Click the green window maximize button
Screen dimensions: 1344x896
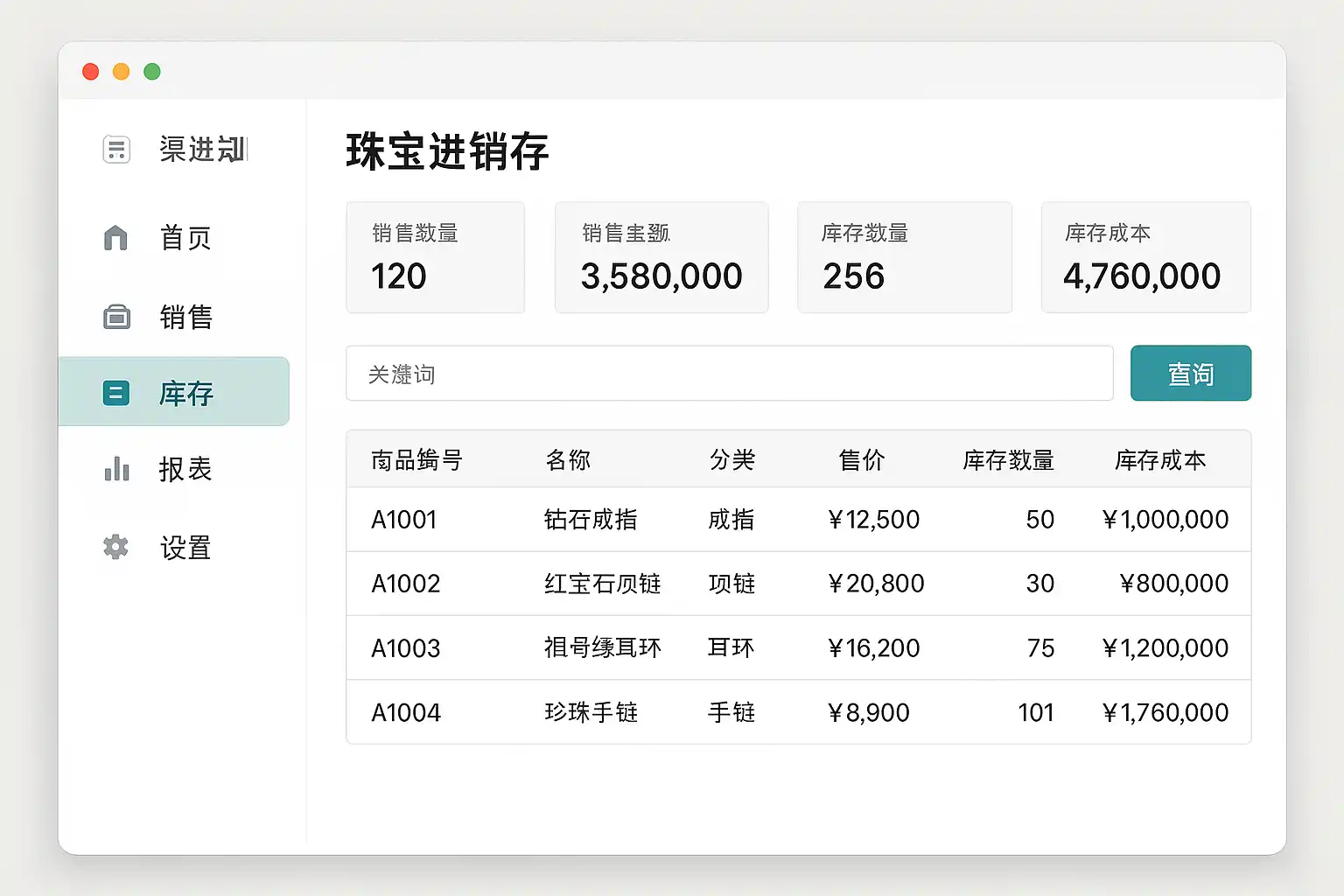[x=152, y=72]
